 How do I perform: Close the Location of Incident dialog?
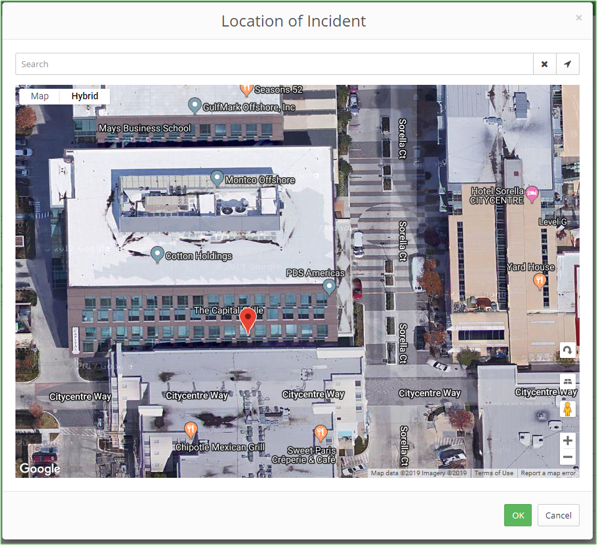click(x=579, y=18)
